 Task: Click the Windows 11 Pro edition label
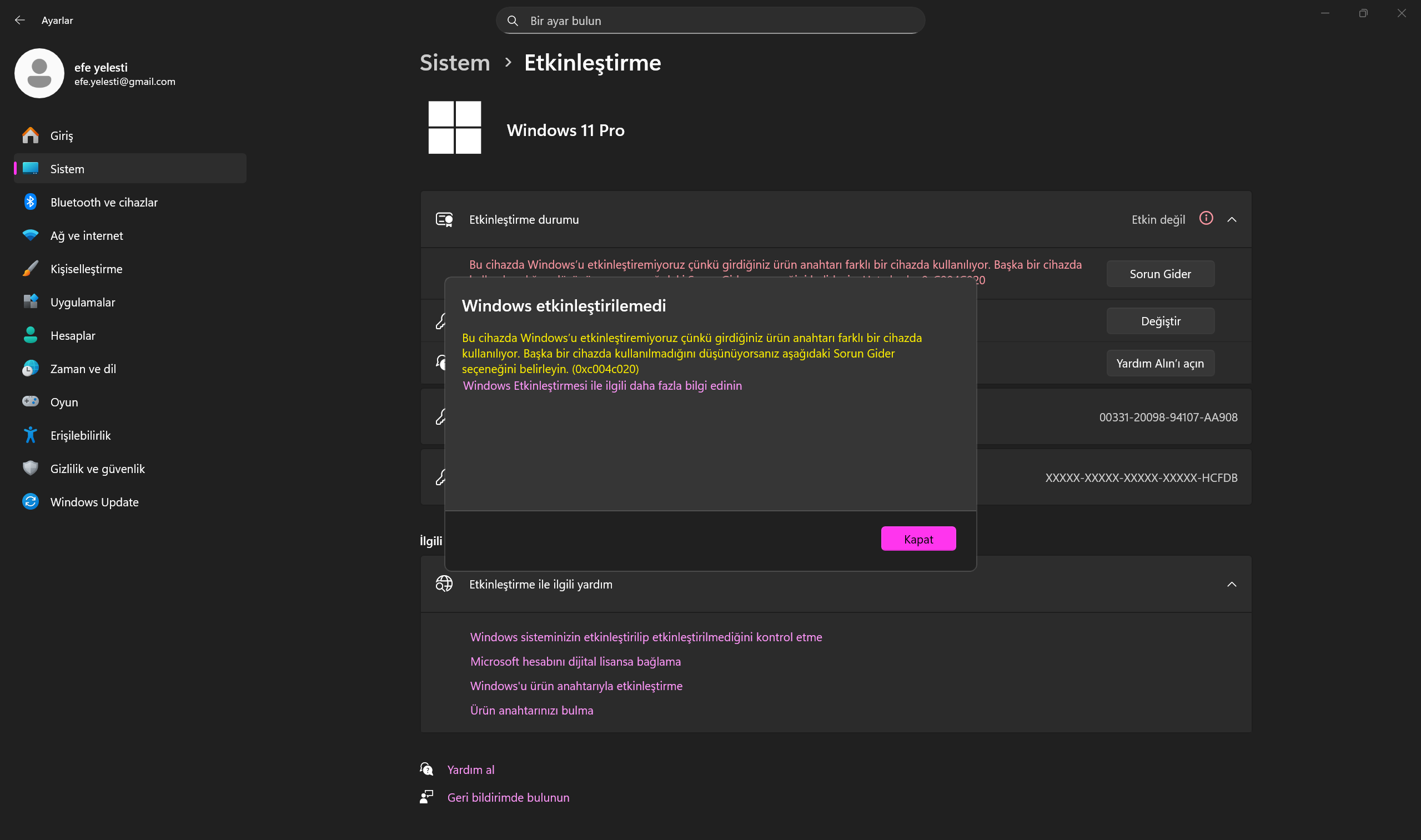point(566,130)
